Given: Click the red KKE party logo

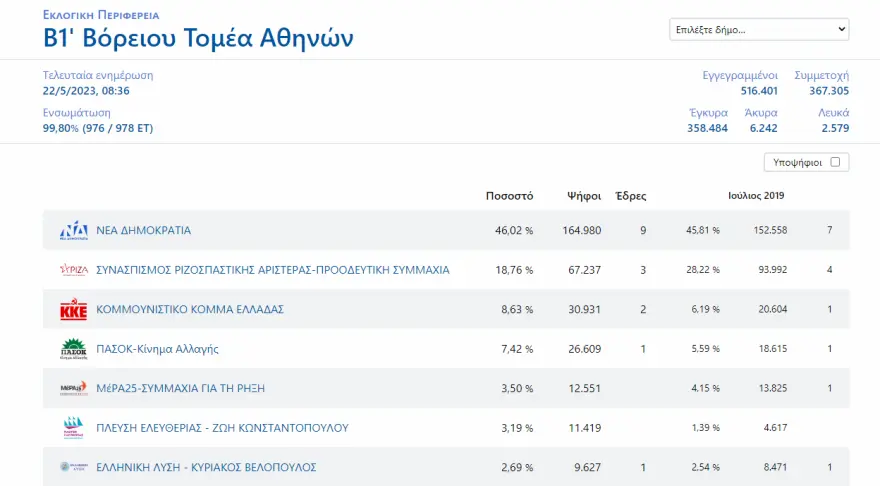Looking at the screenshot, I should (x=74, y=310).
